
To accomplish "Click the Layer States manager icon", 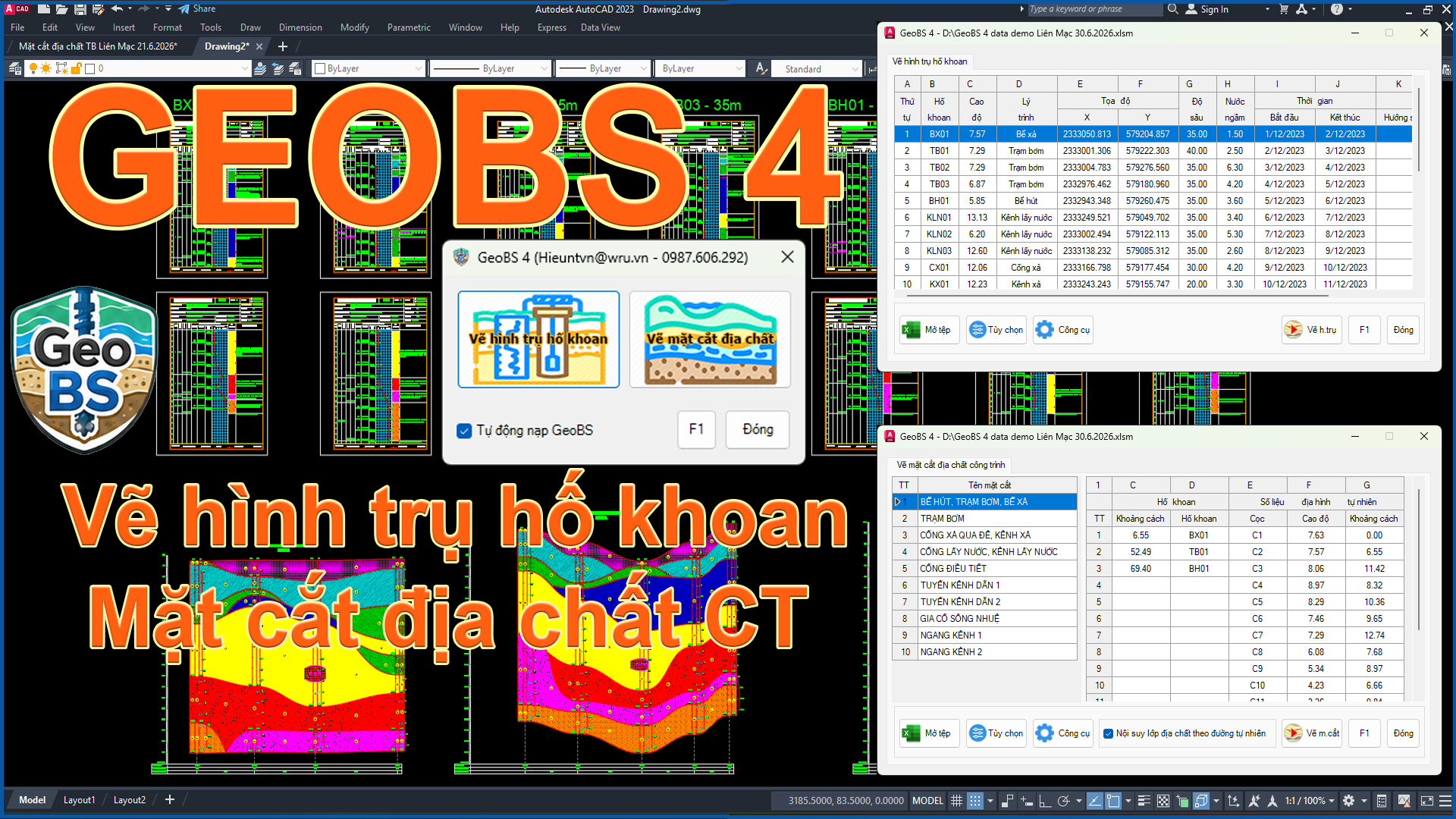I will pyautogui.click(x=296, y=69).
